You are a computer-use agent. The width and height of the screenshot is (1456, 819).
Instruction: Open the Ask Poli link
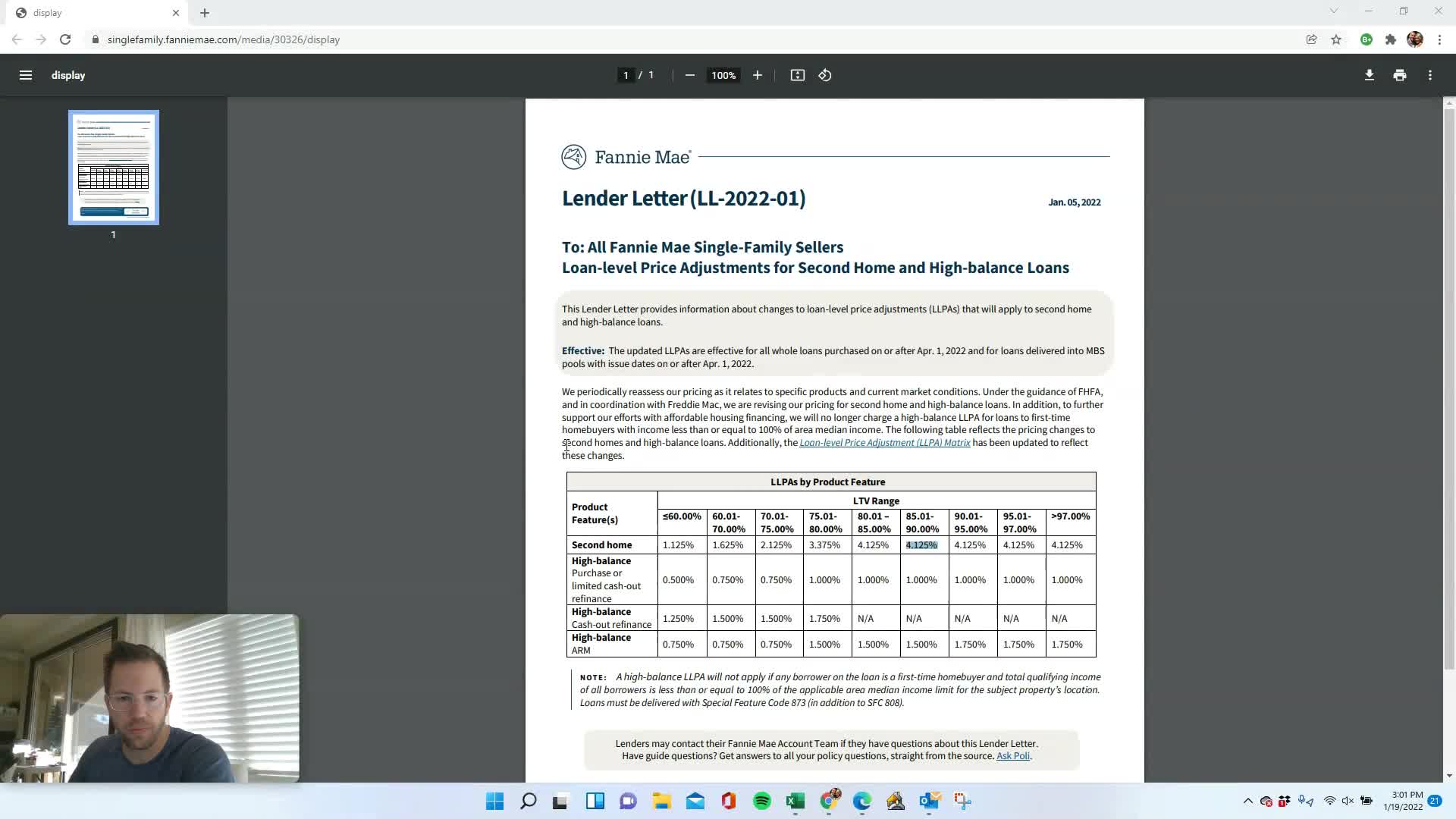click(x=1013, y=756)
